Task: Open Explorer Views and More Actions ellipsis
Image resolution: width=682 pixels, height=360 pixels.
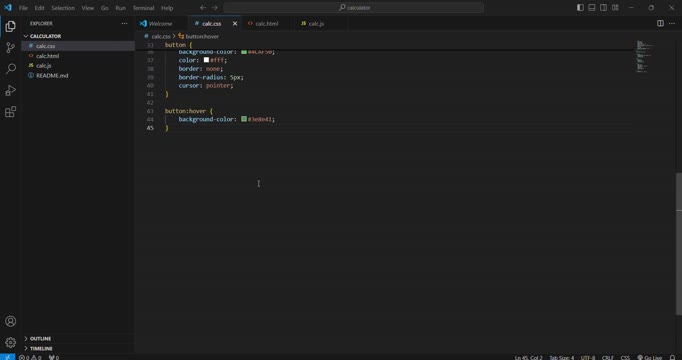Action: pos(124,23)
